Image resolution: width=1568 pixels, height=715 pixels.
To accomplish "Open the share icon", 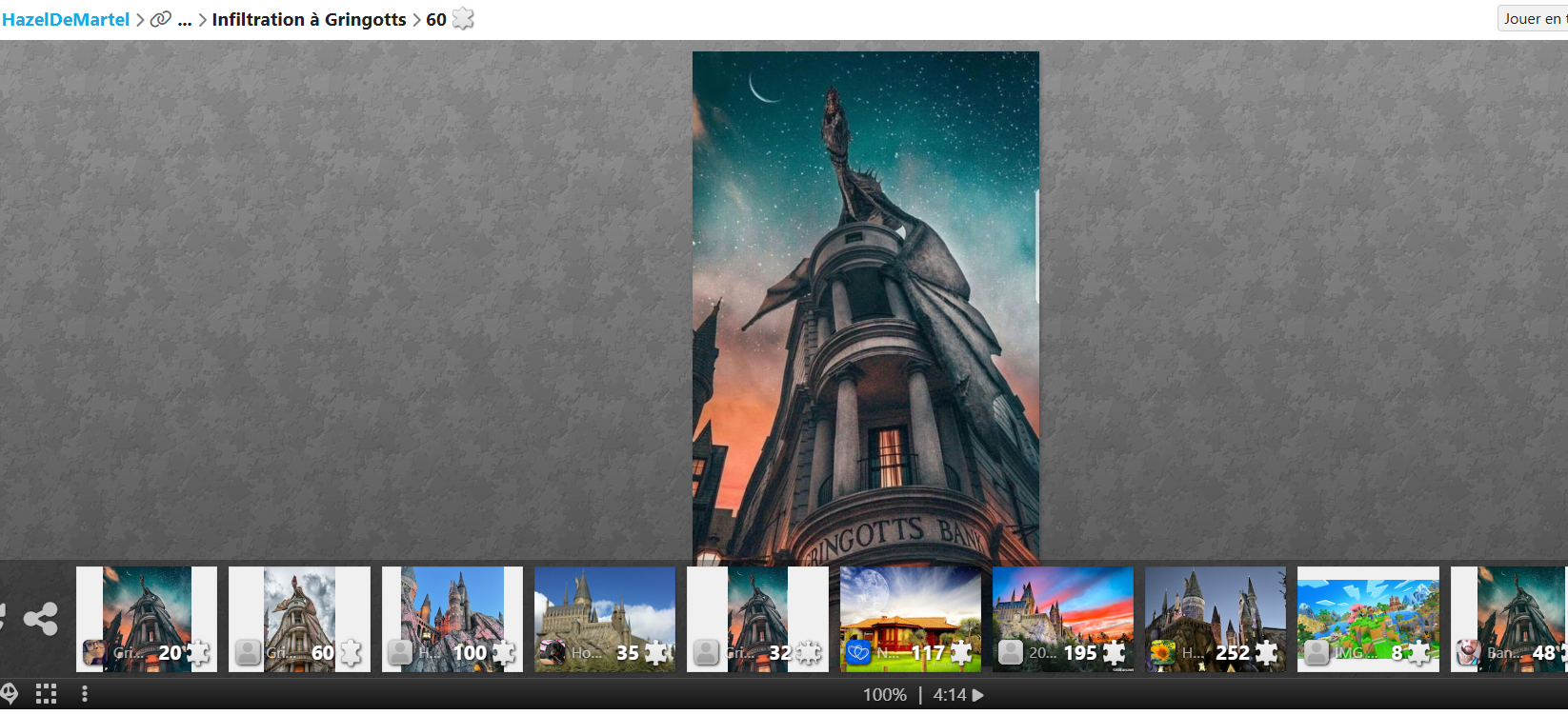I will [41, 619].
